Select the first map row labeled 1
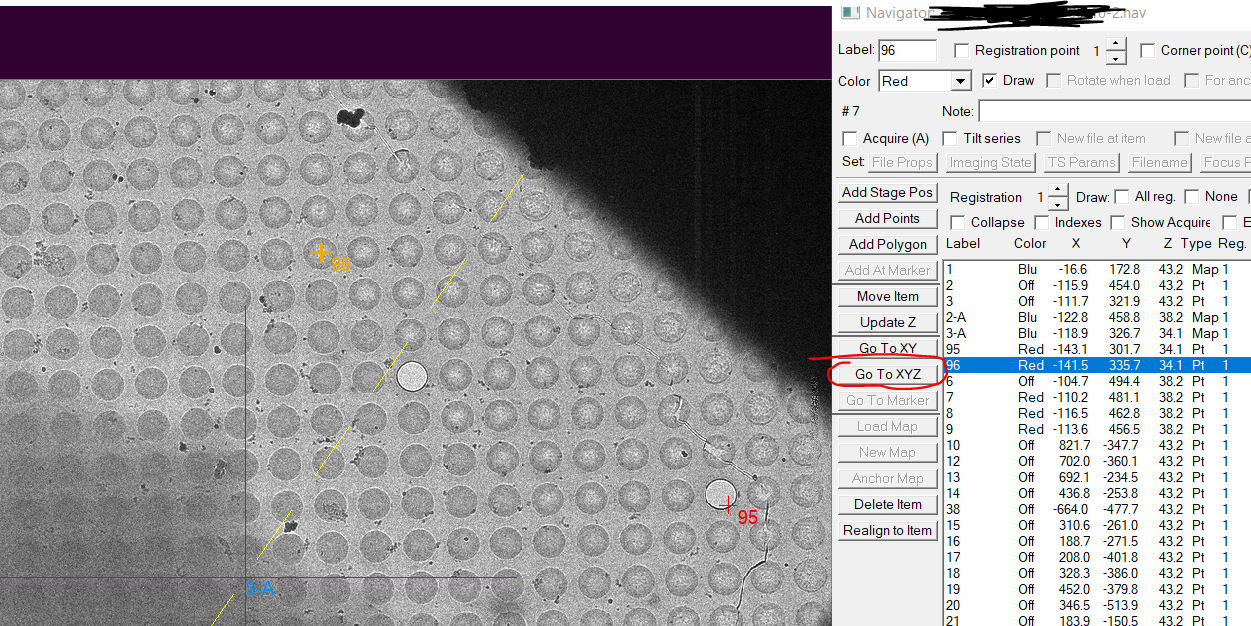 [1097, 270]
